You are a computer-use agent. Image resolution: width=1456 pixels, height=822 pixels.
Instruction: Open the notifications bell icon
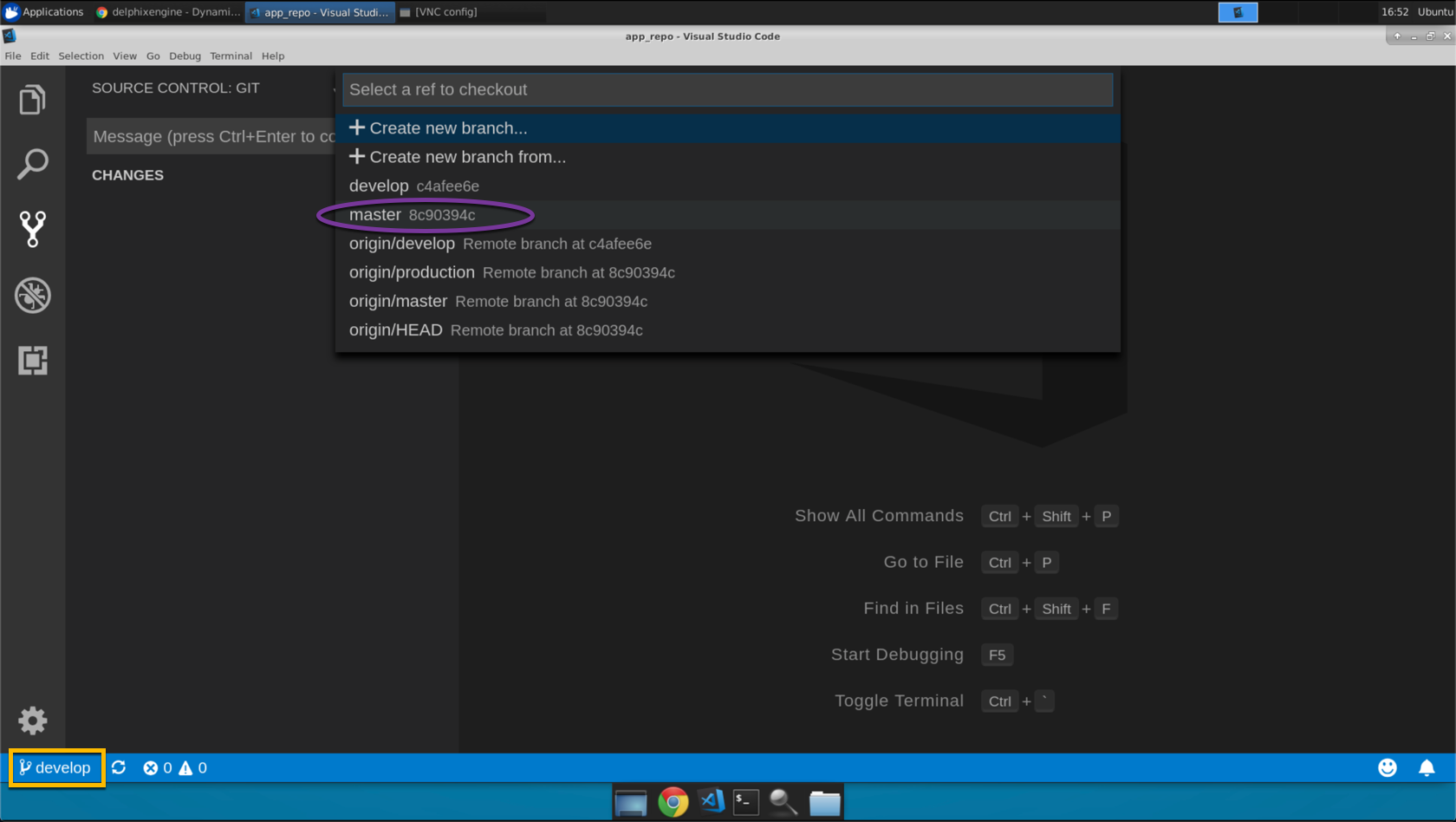1427,767
